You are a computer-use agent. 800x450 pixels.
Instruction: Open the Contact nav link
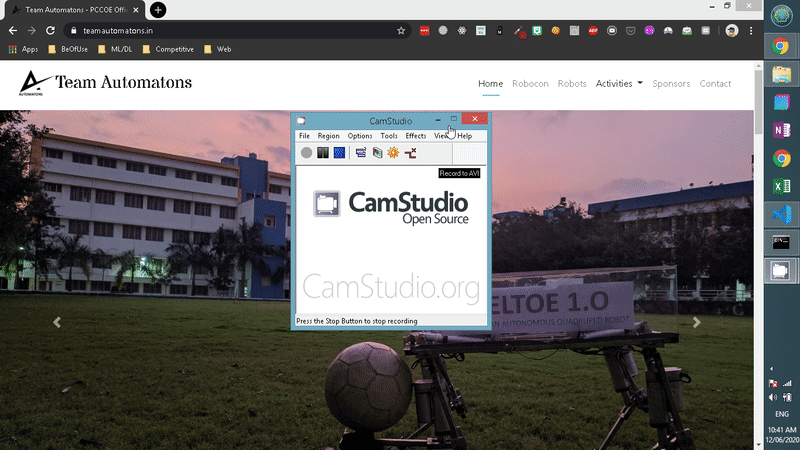715,84
